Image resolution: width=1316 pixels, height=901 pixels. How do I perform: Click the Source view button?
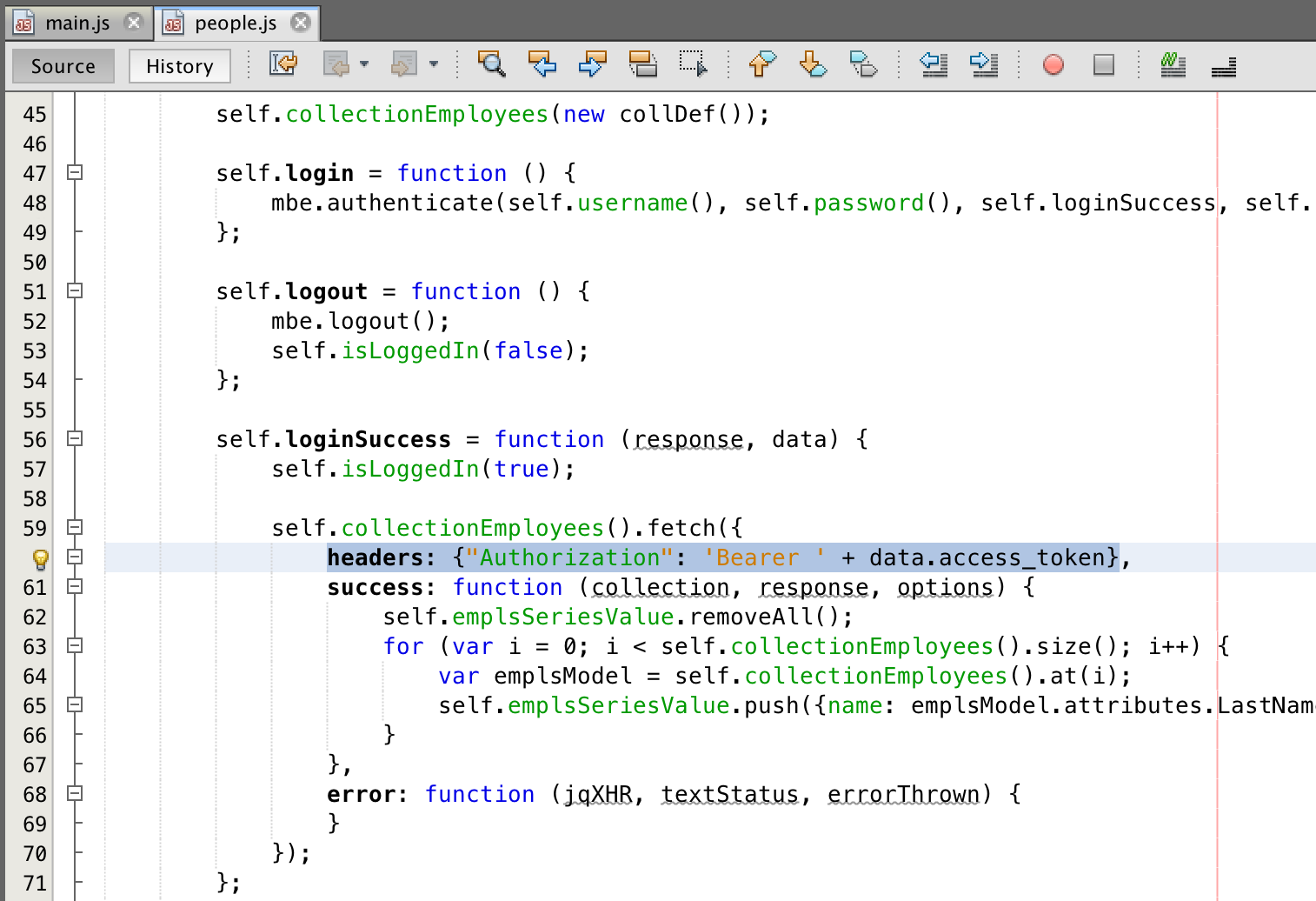63,65
